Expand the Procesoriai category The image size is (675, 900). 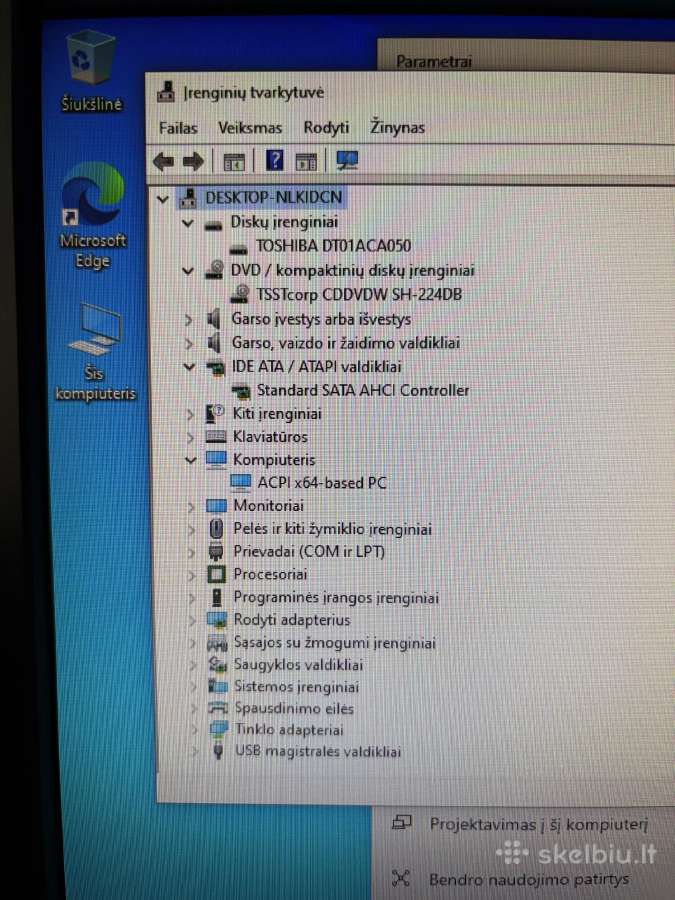tap(192, 575)
